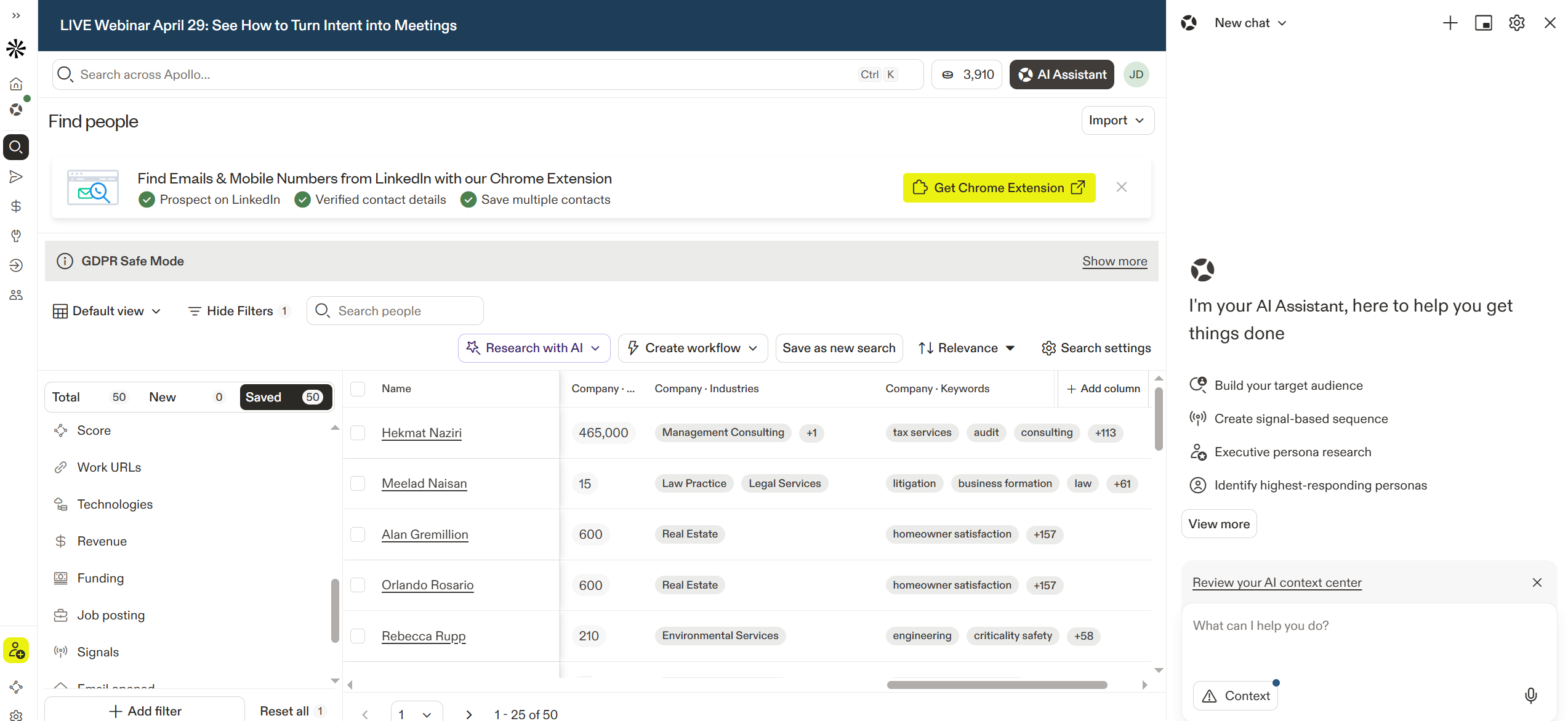Viewport: 1568px width, 721px height.
Task: Toggle the select-all checkbox in Name header
Action: click(358, 389)
